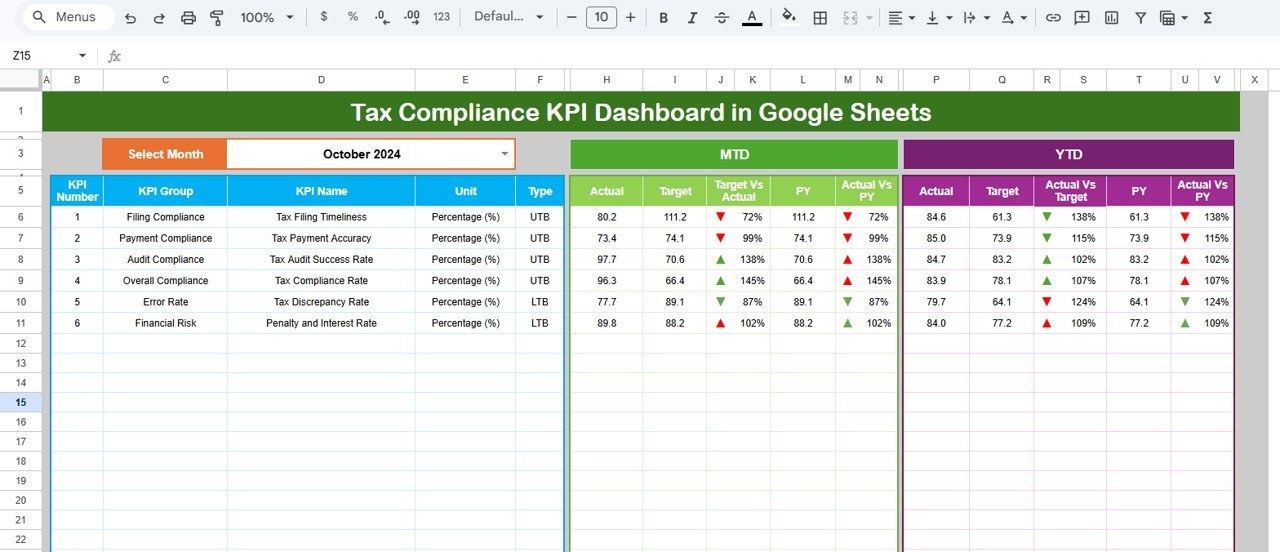
Task: Click the Tax Payment Accuracy cell
Action: tap(321, 238)
